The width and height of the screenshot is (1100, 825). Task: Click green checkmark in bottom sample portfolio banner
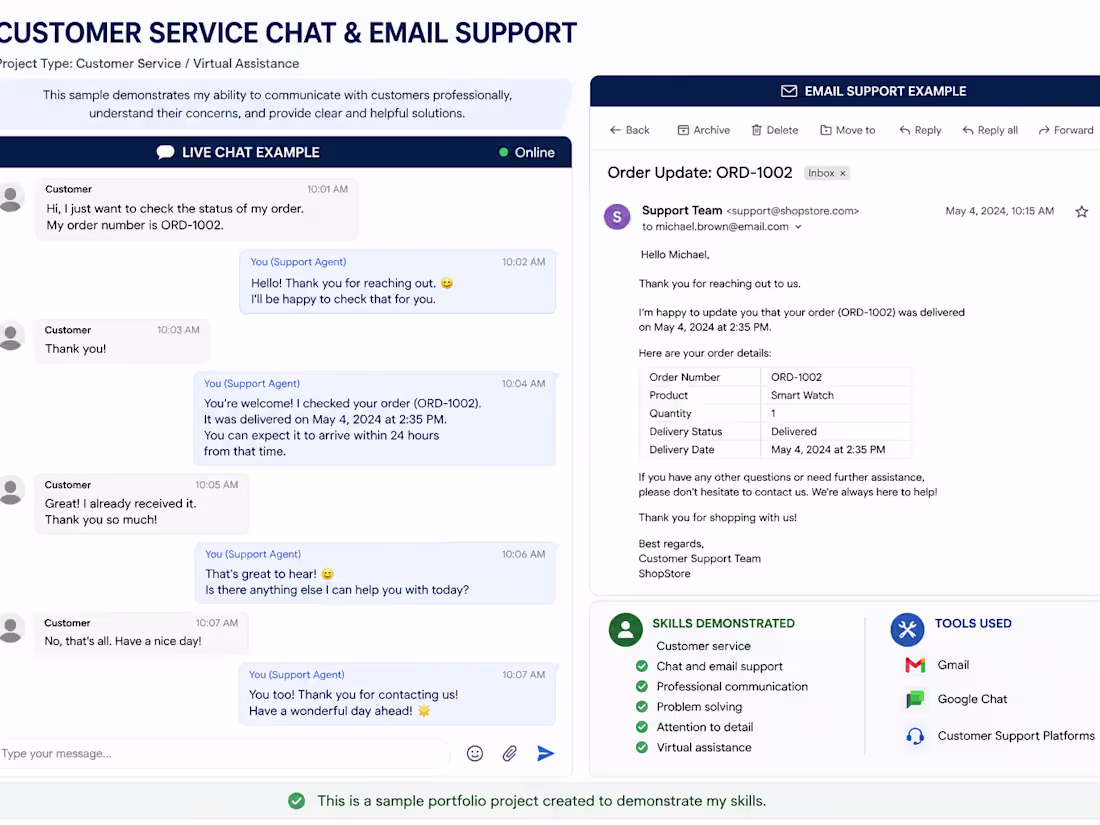(x=297, y=800)
